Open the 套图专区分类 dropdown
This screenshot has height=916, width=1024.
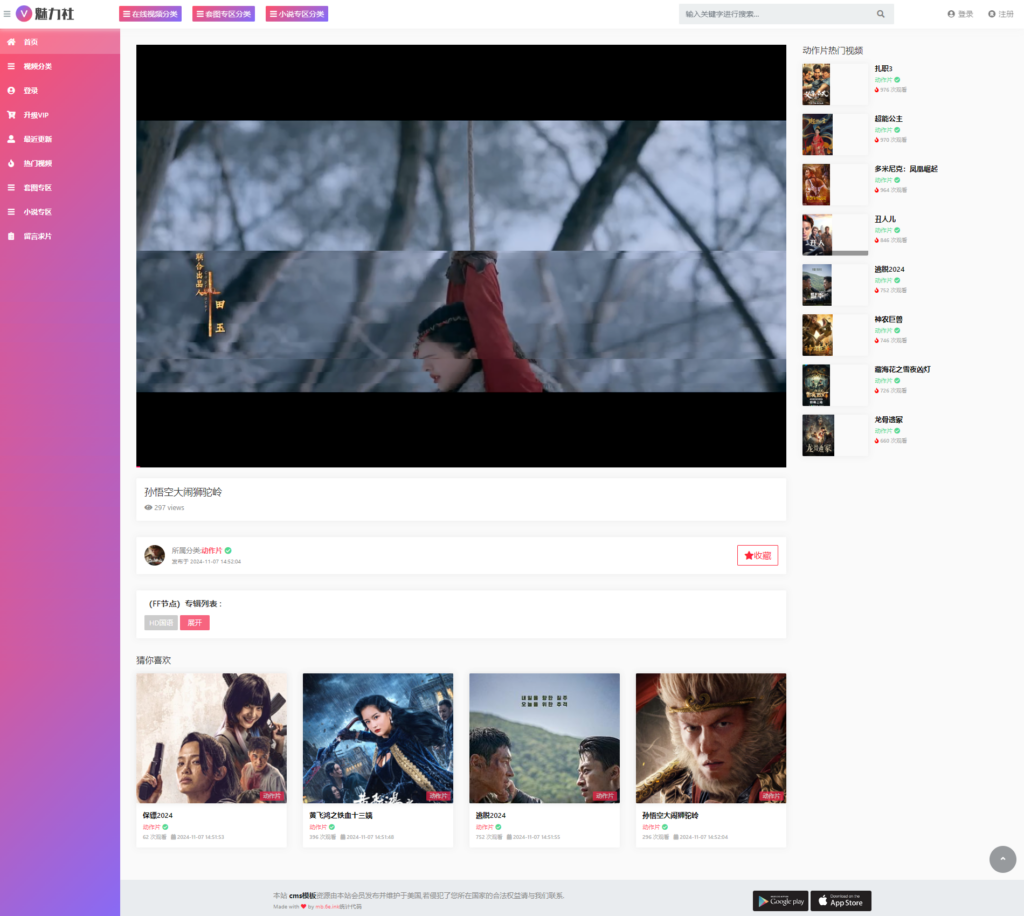pos(223,14)
